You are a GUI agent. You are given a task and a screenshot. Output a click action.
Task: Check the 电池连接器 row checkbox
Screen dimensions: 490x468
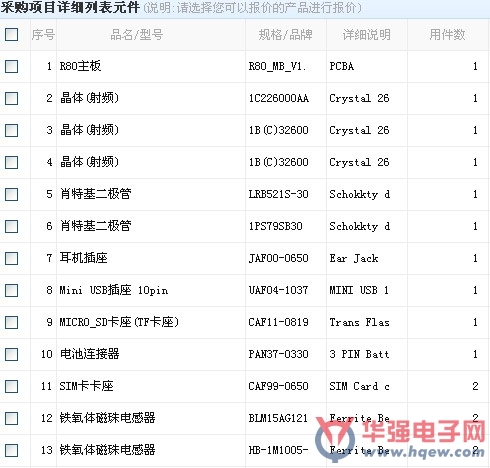11,354
